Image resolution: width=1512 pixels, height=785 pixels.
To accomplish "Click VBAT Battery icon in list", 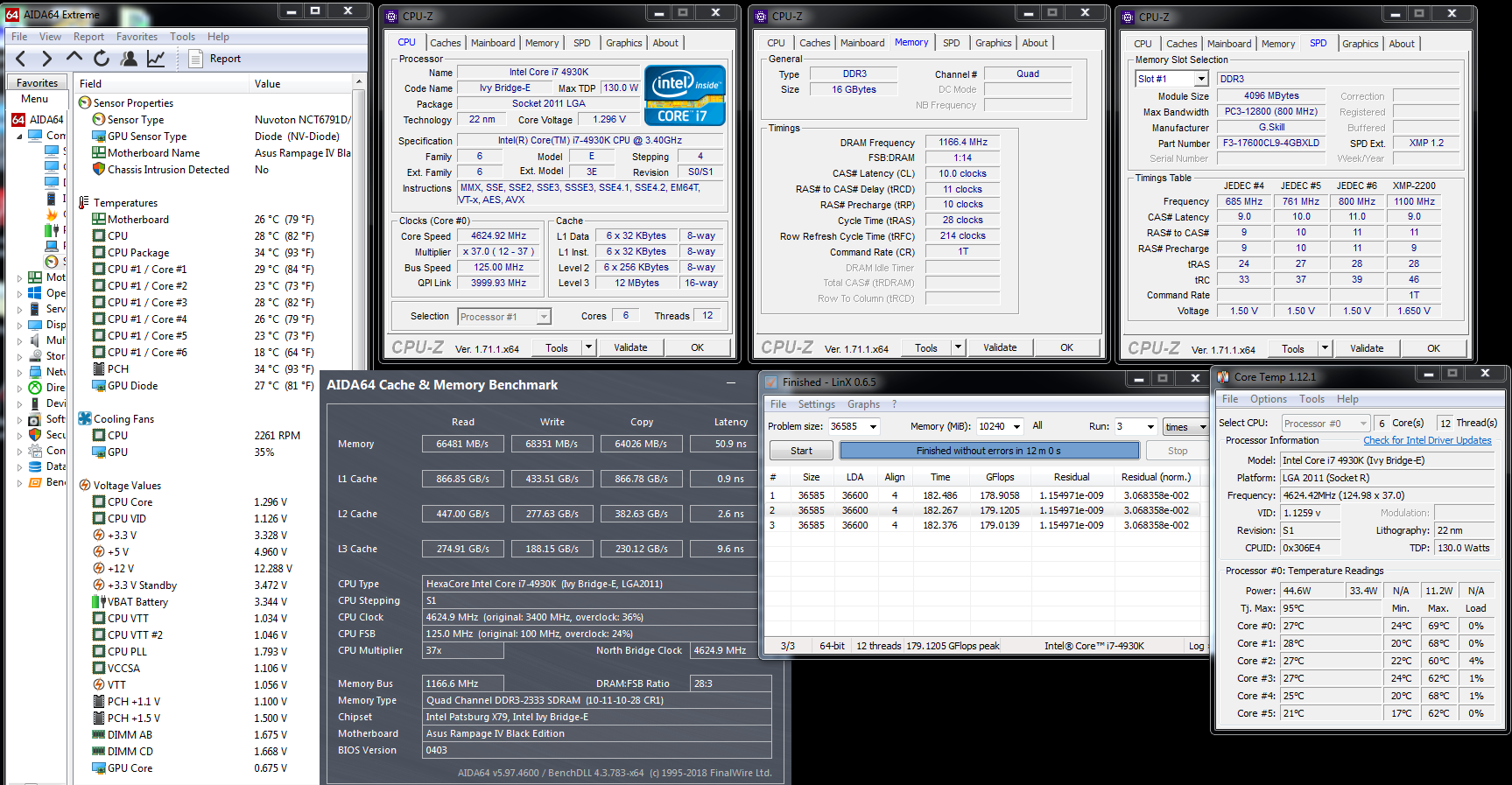I will click(x=99, y=602).
